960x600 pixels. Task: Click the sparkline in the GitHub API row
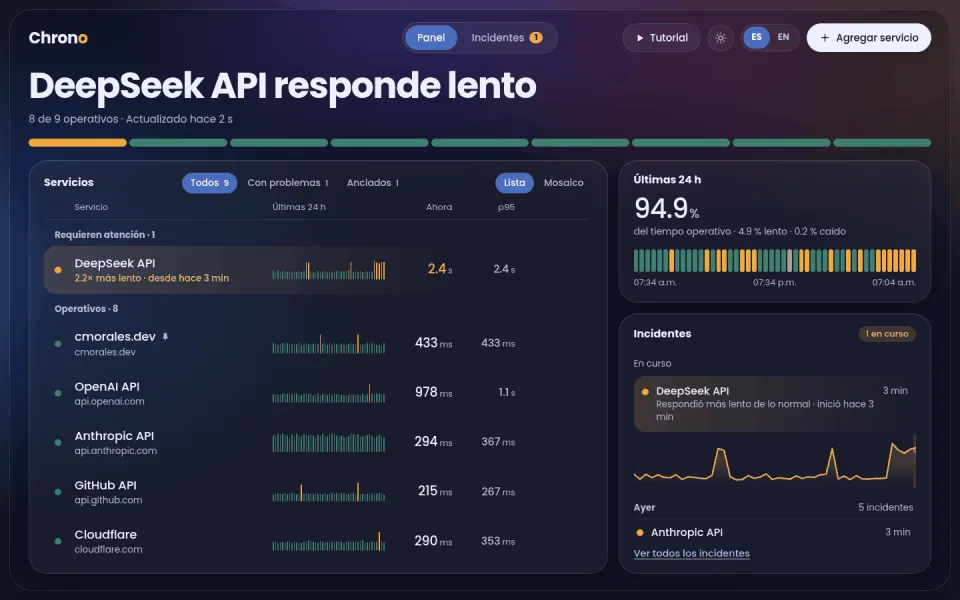pos(329,492)
